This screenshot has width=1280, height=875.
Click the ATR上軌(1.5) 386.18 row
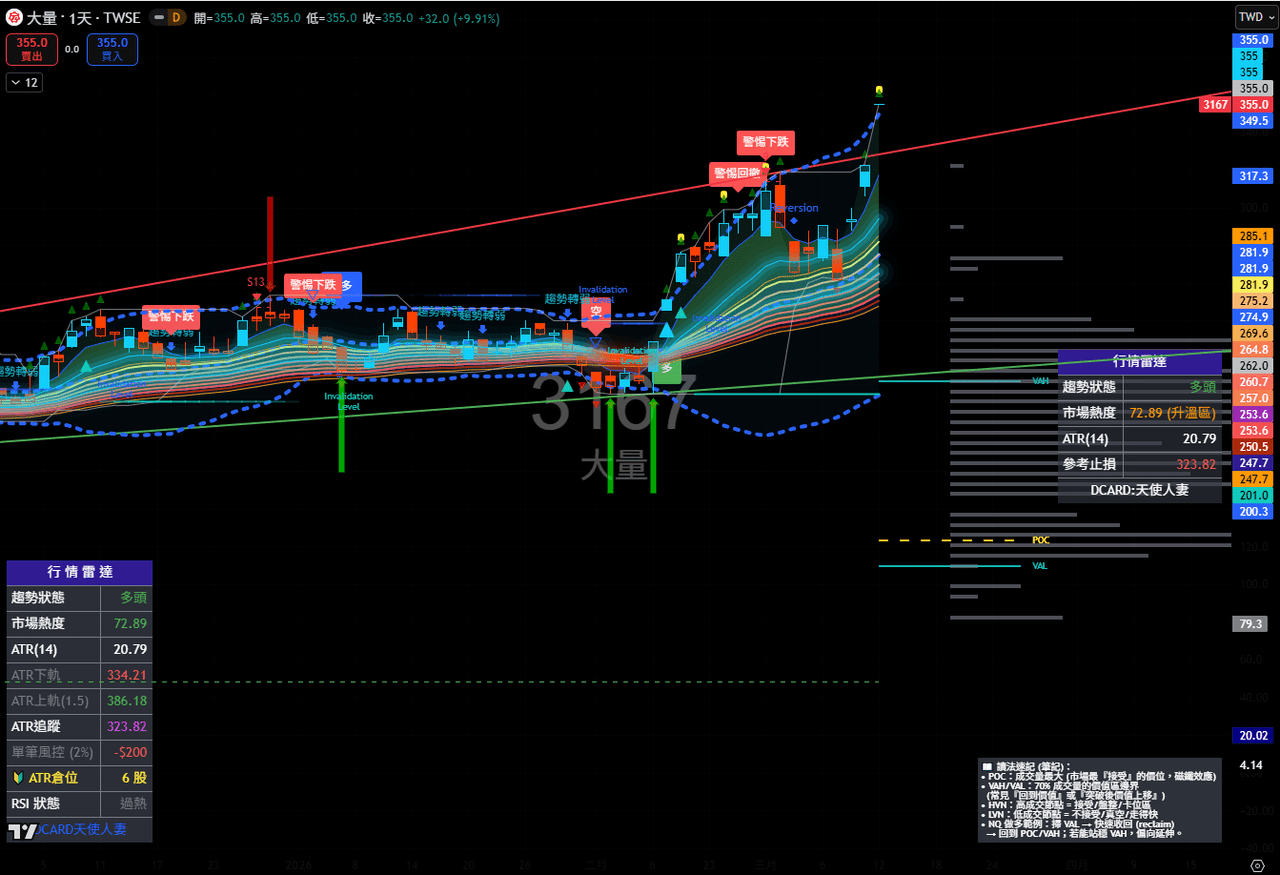79,701
